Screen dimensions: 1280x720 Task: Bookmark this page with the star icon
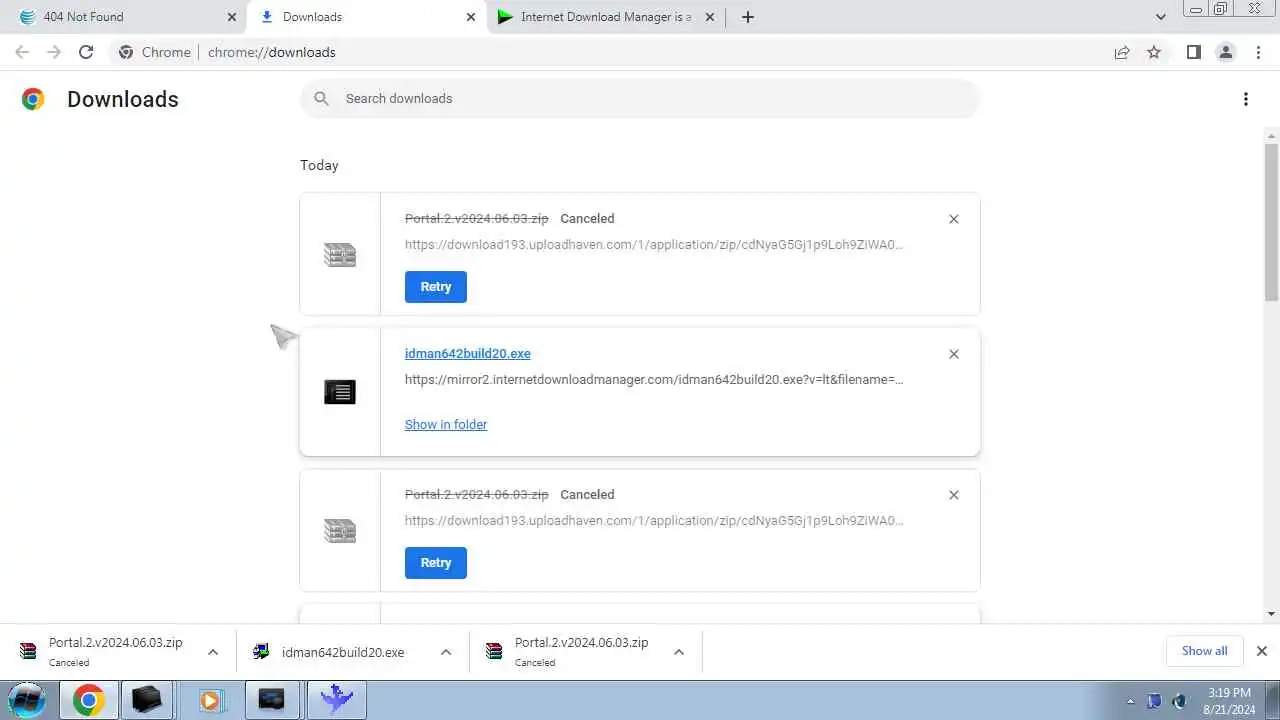point(1154,52)
